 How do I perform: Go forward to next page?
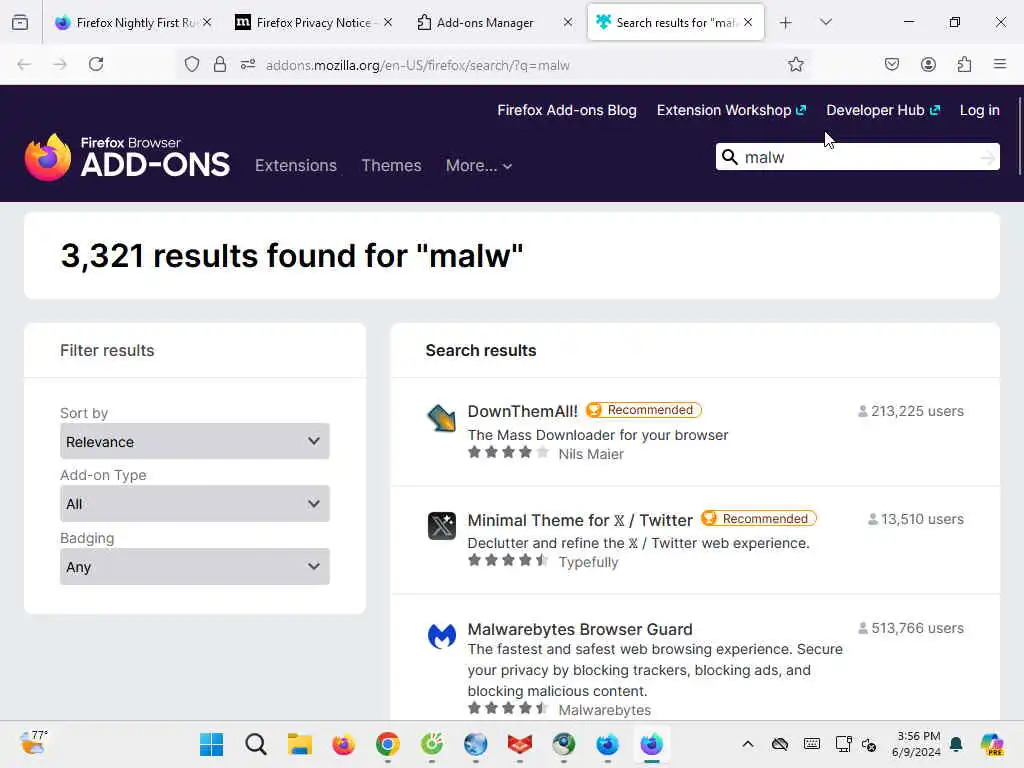[59, 64]
